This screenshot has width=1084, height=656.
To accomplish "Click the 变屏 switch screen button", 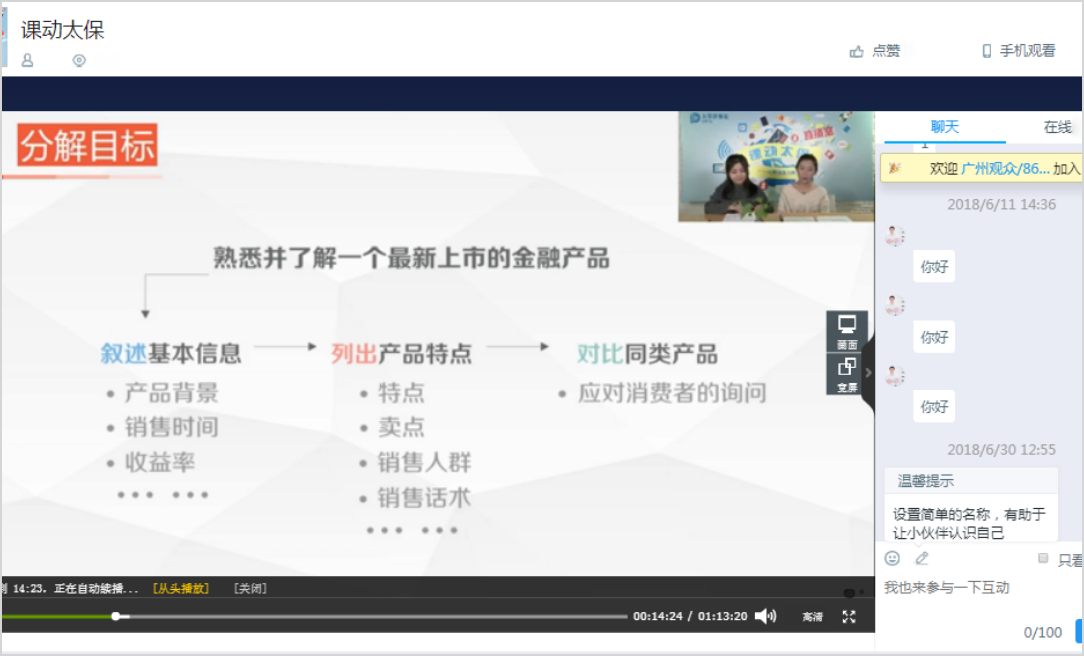I will pos(846,374).
